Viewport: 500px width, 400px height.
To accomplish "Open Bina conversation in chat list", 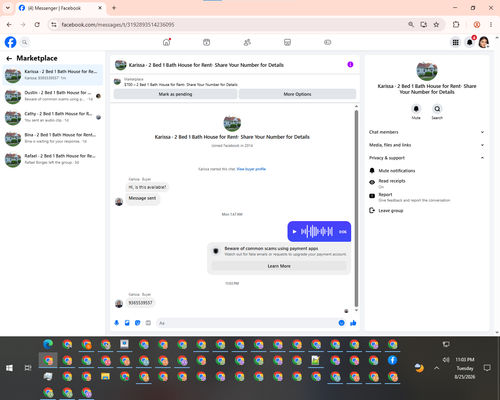I will point(53,138).
